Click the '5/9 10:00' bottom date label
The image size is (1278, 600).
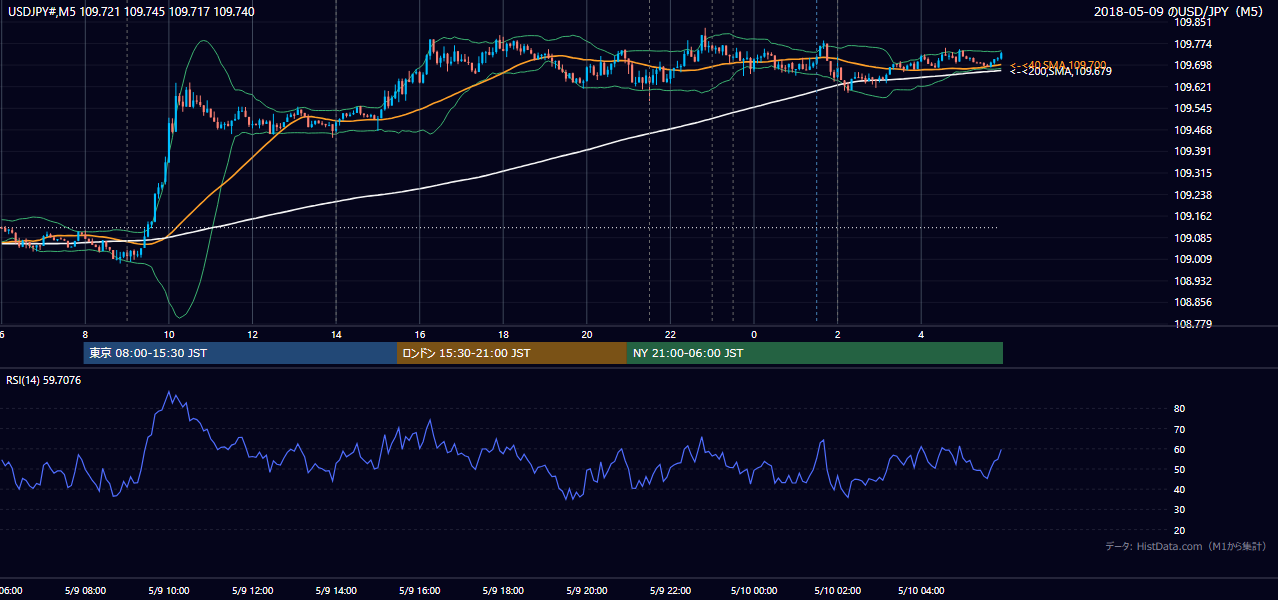pos(169,590)
